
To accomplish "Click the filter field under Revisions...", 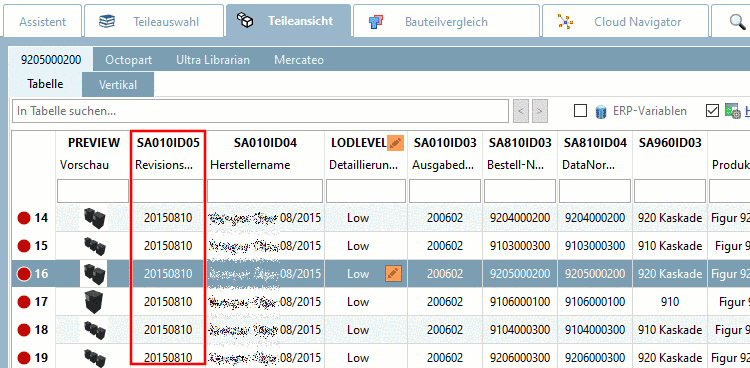I will point(168,191).
